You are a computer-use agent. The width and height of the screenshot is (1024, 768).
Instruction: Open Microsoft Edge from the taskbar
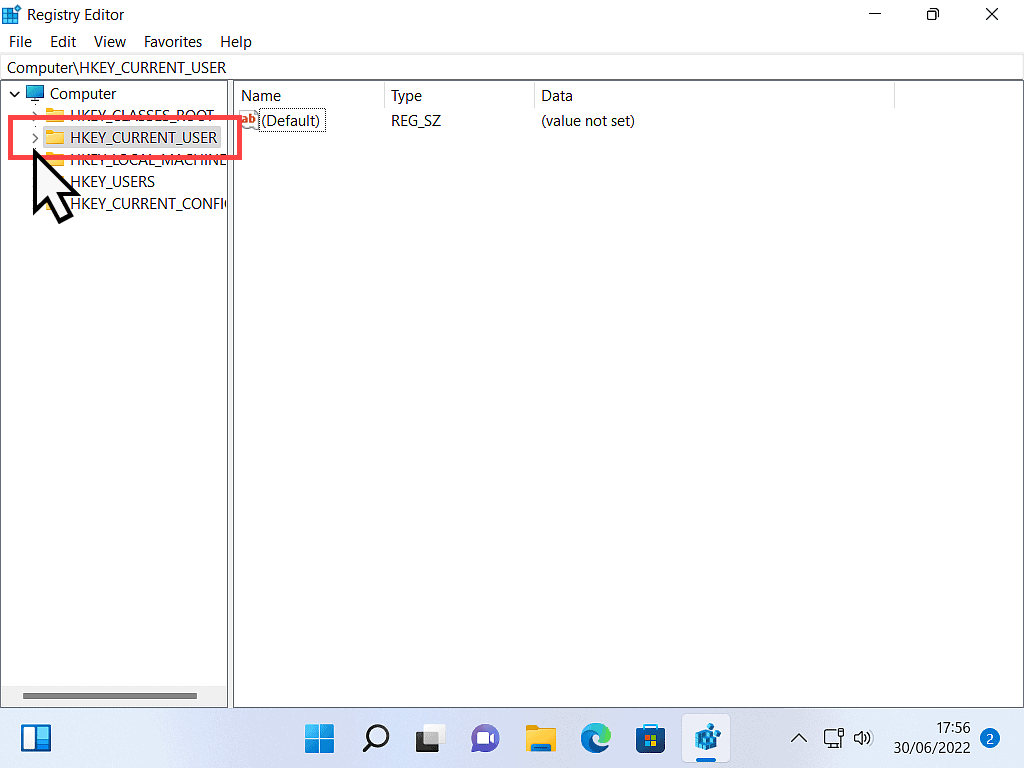click(596, 738)
